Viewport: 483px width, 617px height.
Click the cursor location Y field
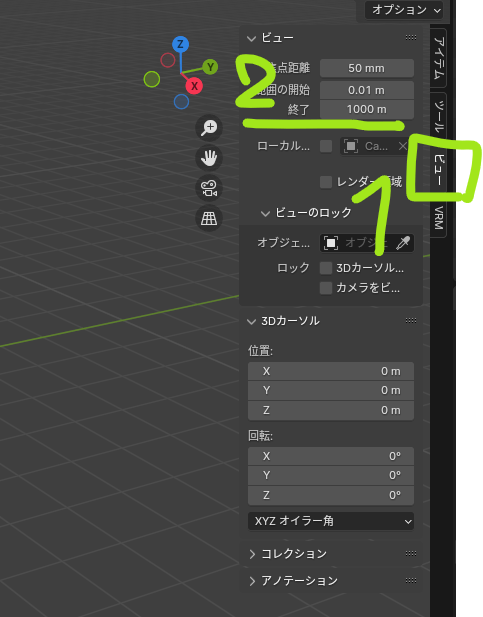[331, 390]
